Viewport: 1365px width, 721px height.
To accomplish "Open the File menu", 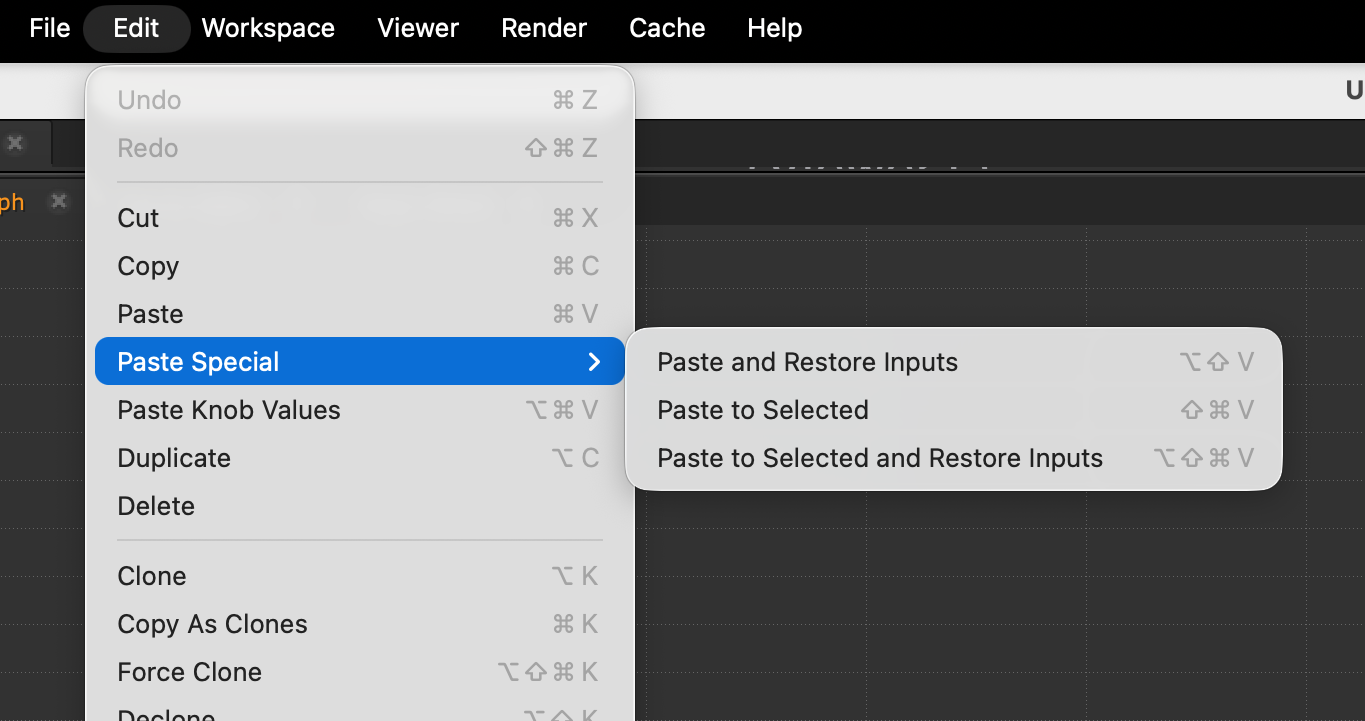I will point(49,28).
